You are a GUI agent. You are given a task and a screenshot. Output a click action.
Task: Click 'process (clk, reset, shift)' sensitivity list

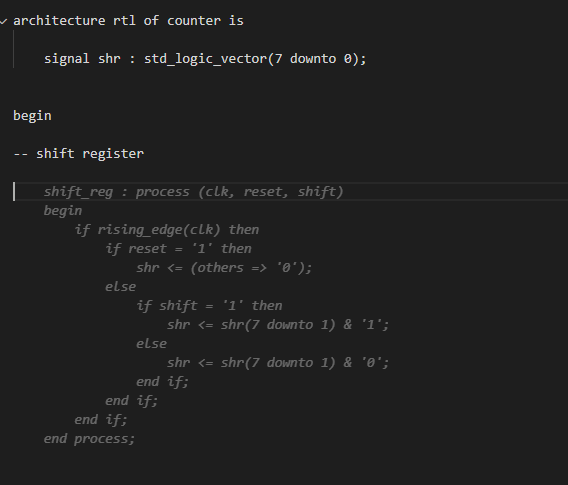pyautogui.click(x=239, y=192)
